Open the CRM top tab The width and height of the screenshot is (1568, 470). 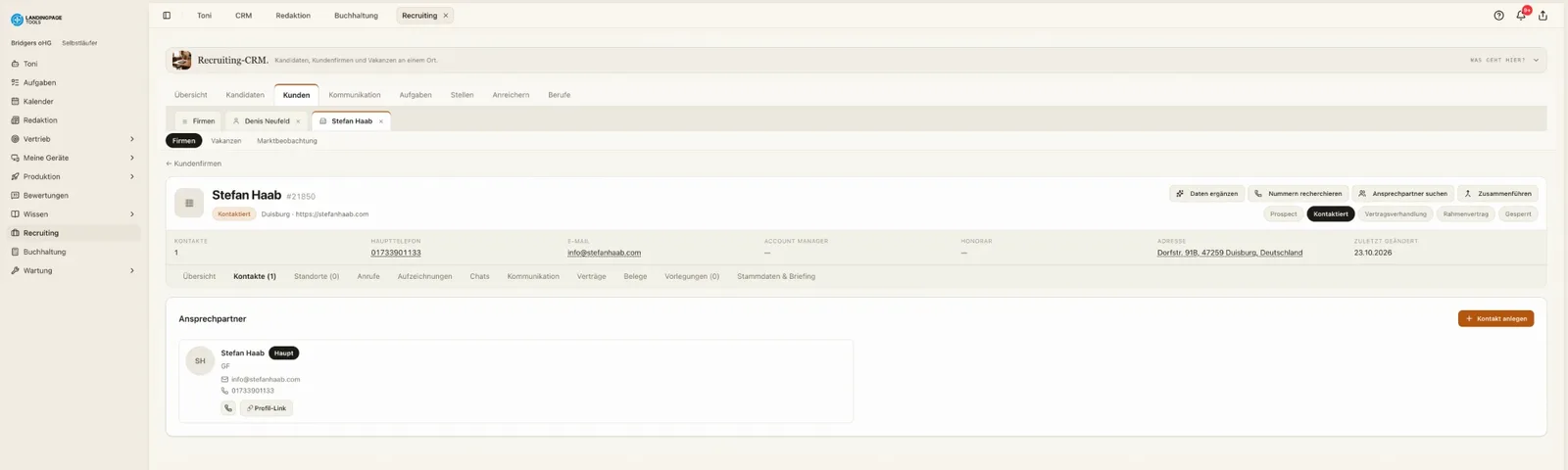click(243, 16)
